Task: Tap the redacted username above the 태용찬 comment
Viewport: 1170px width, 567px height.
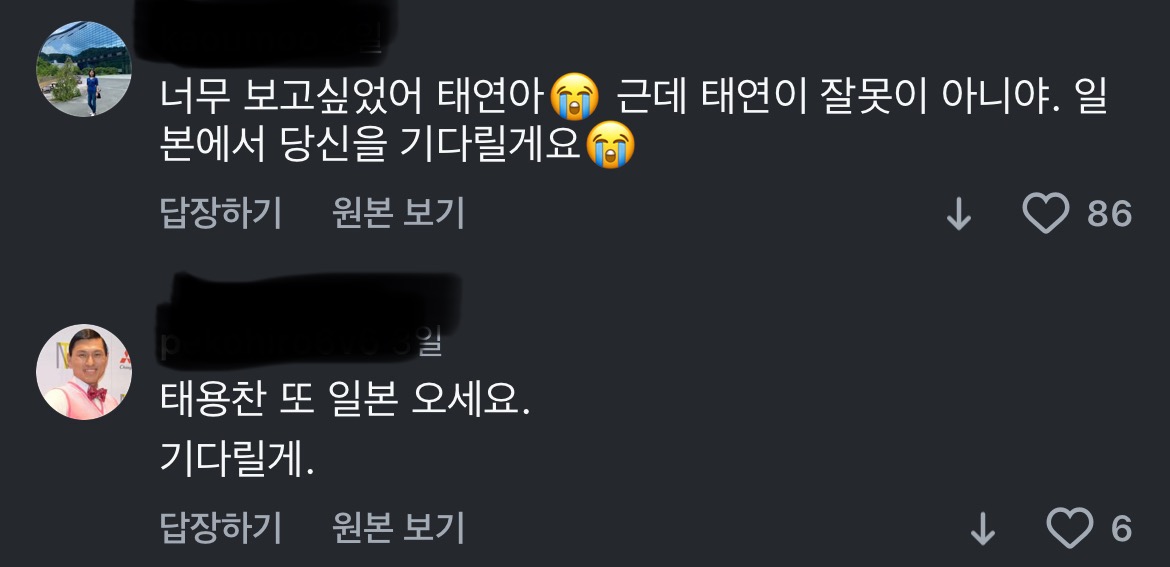Action: click(x=308, y=319)
